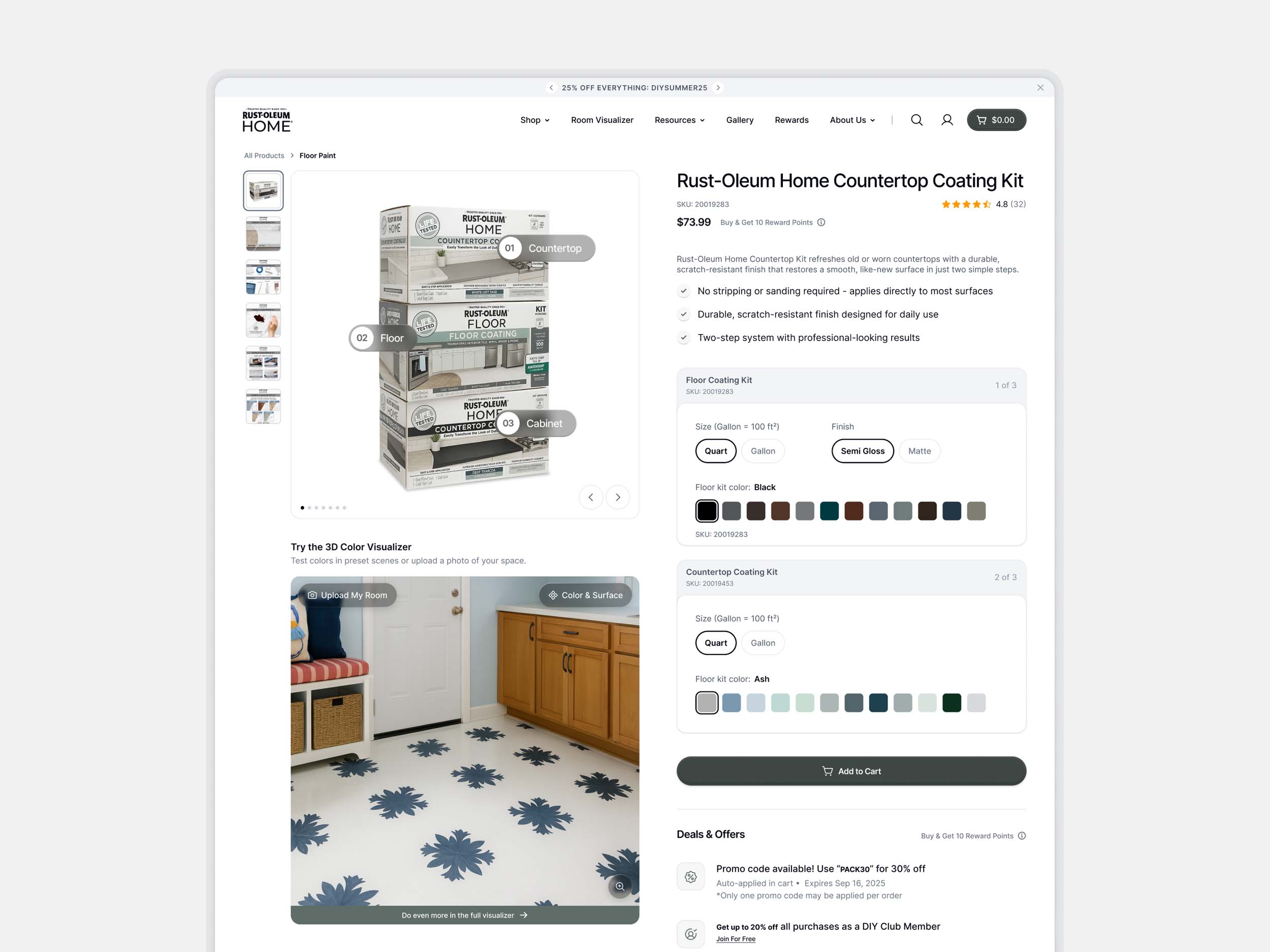
Task: Click the user account icon
Action: tap(947, 120)
